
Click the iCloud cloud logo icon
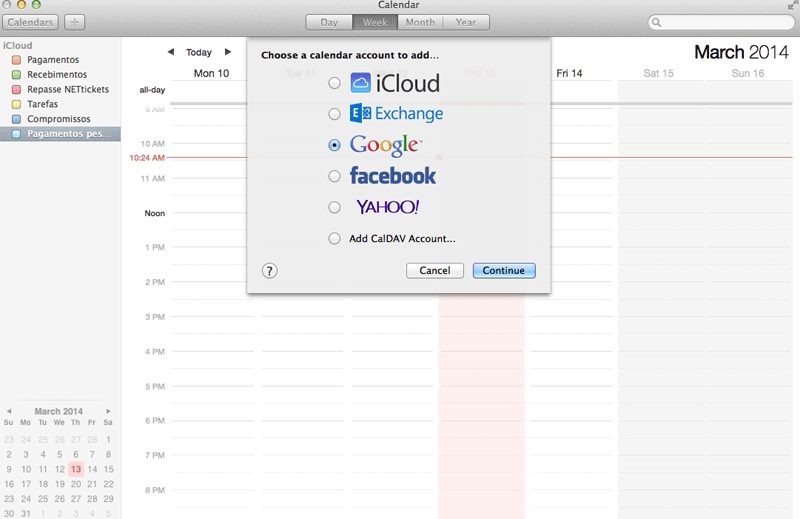point(360,83)
